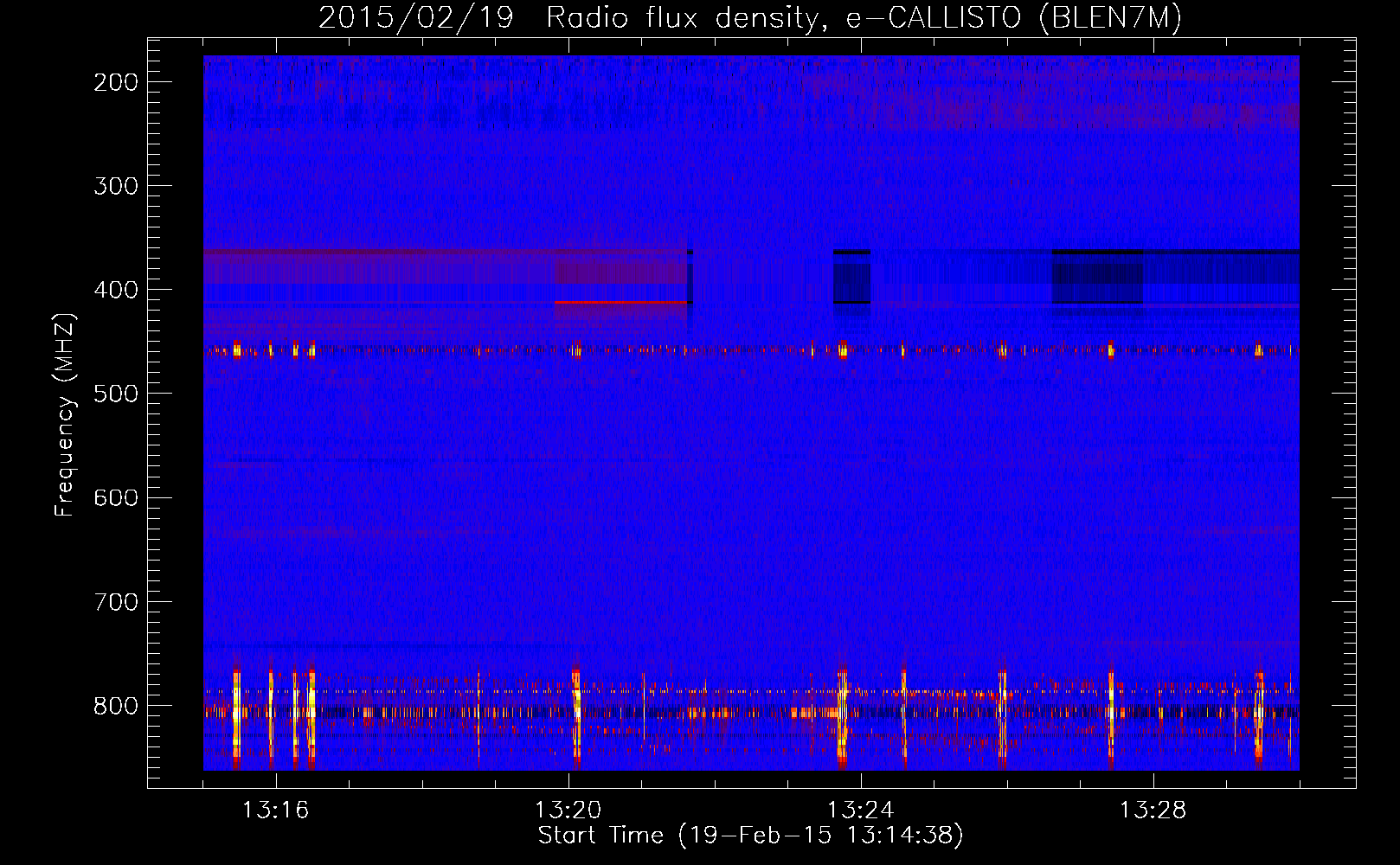Click the 13:24 time tick label
Viewport: 1400px width, 865px height.
coord(861,811)
